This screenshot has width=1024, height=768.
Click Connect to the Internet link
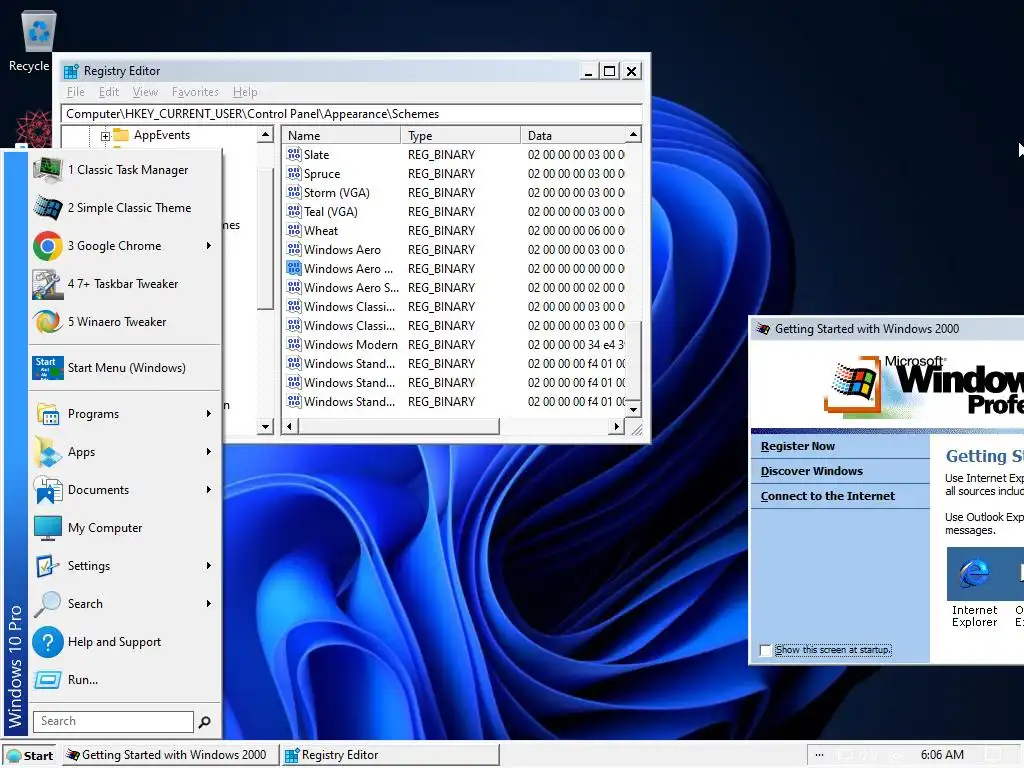click(x=827, y=496)
